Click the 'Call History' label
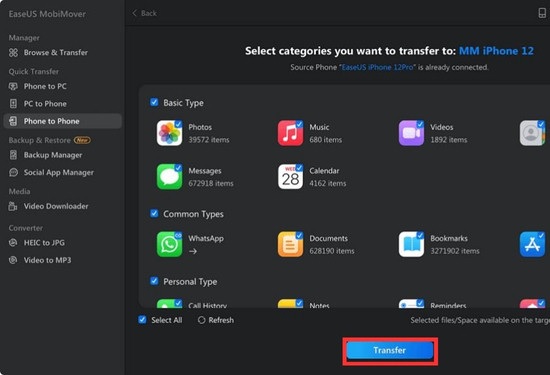 pyautogui.click(x=208, y=306)
